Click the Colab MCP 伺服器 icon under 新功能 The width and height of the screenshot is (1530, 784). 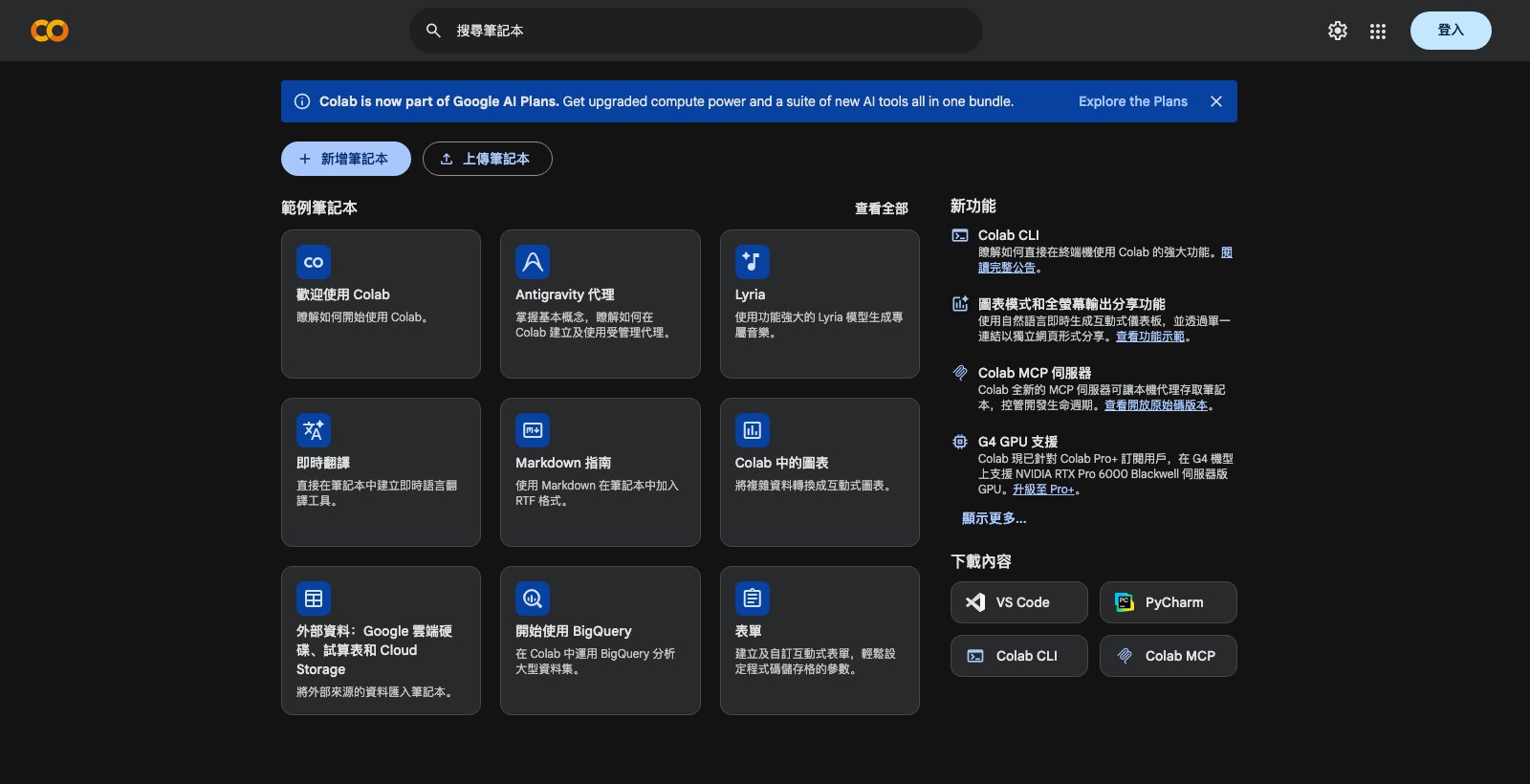(960, 373)
